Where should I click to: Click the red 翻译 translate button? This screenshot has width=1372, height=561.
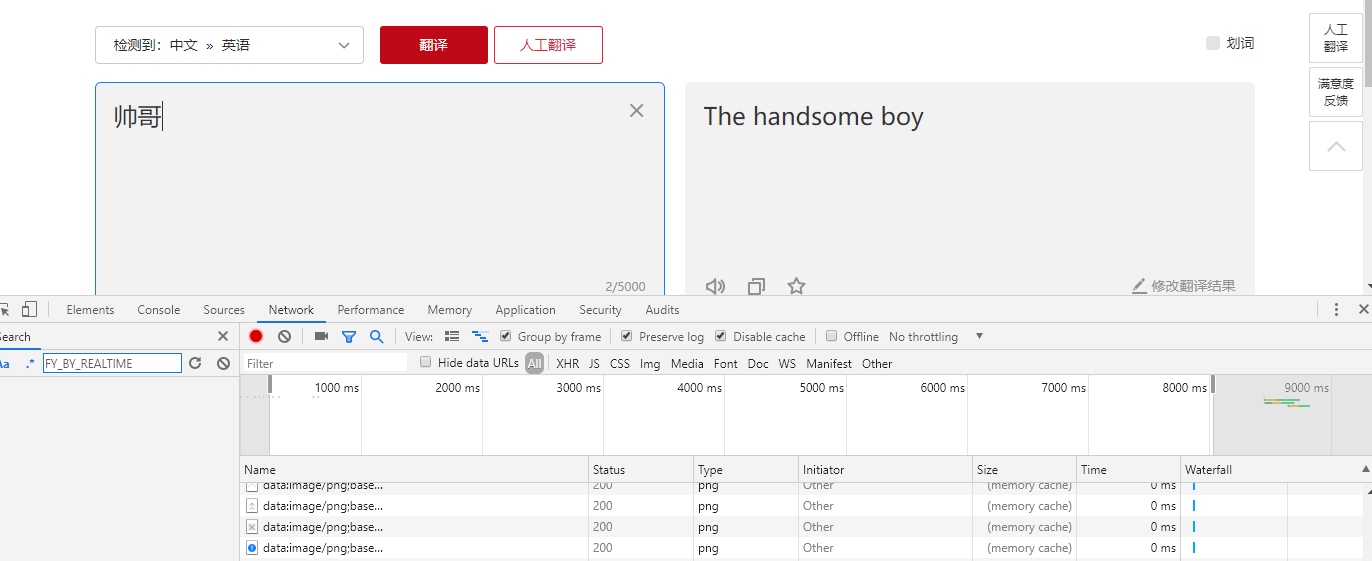pos(434,45)
